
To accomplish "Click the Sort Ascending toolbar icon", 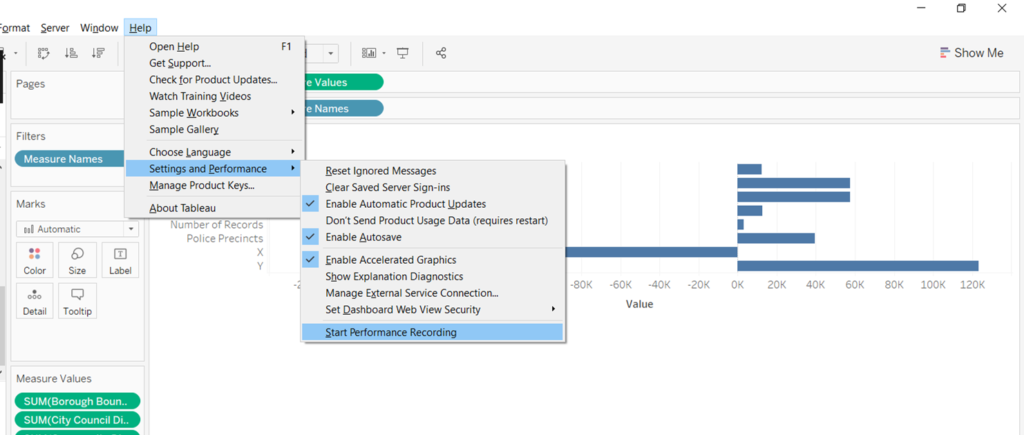I will (x=71, y=53).
